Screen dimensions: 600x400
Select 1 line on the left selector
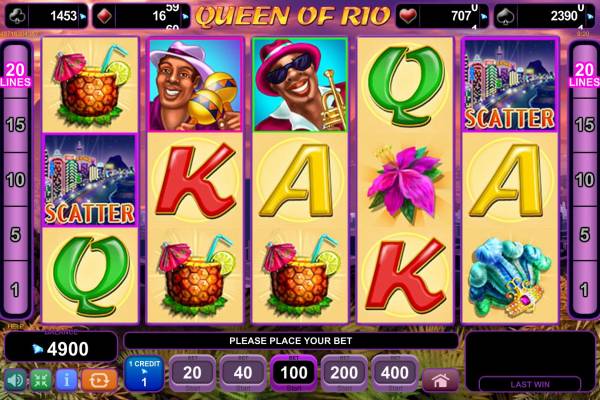tap(15, 290)
